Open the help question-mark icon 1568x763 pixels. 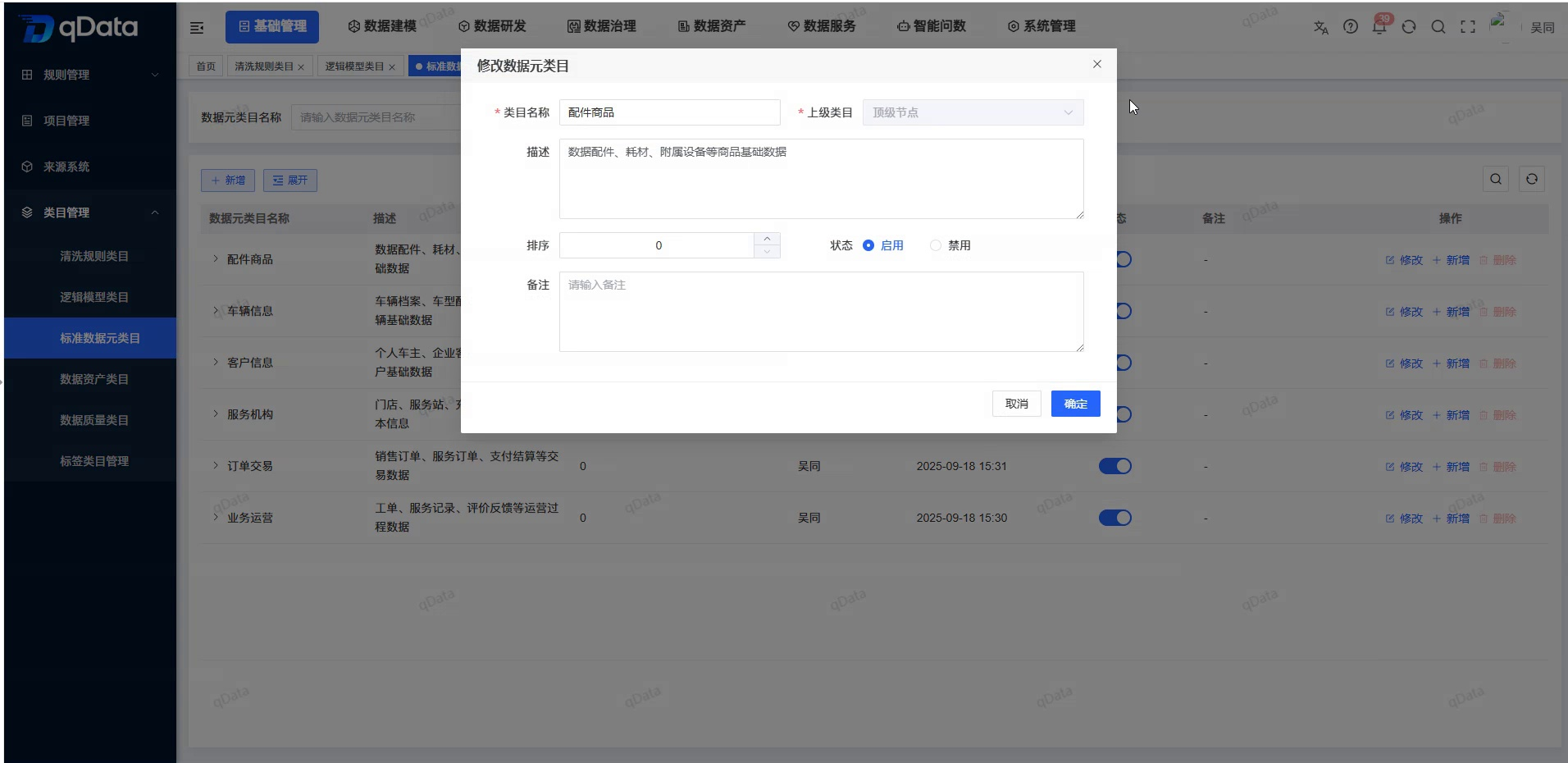(x=1351, y=26)
